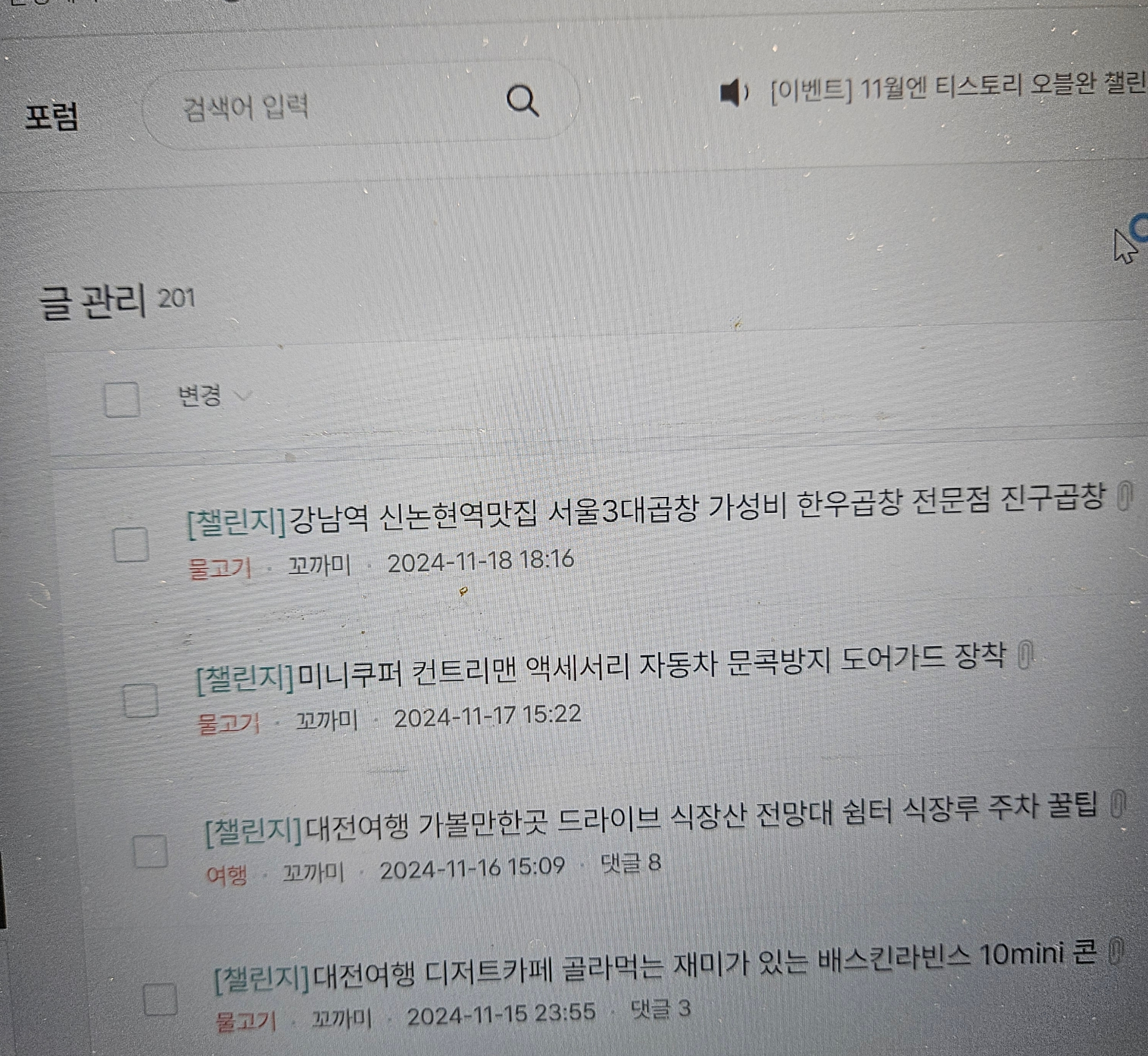Open the 포럼 menu item

52,117
